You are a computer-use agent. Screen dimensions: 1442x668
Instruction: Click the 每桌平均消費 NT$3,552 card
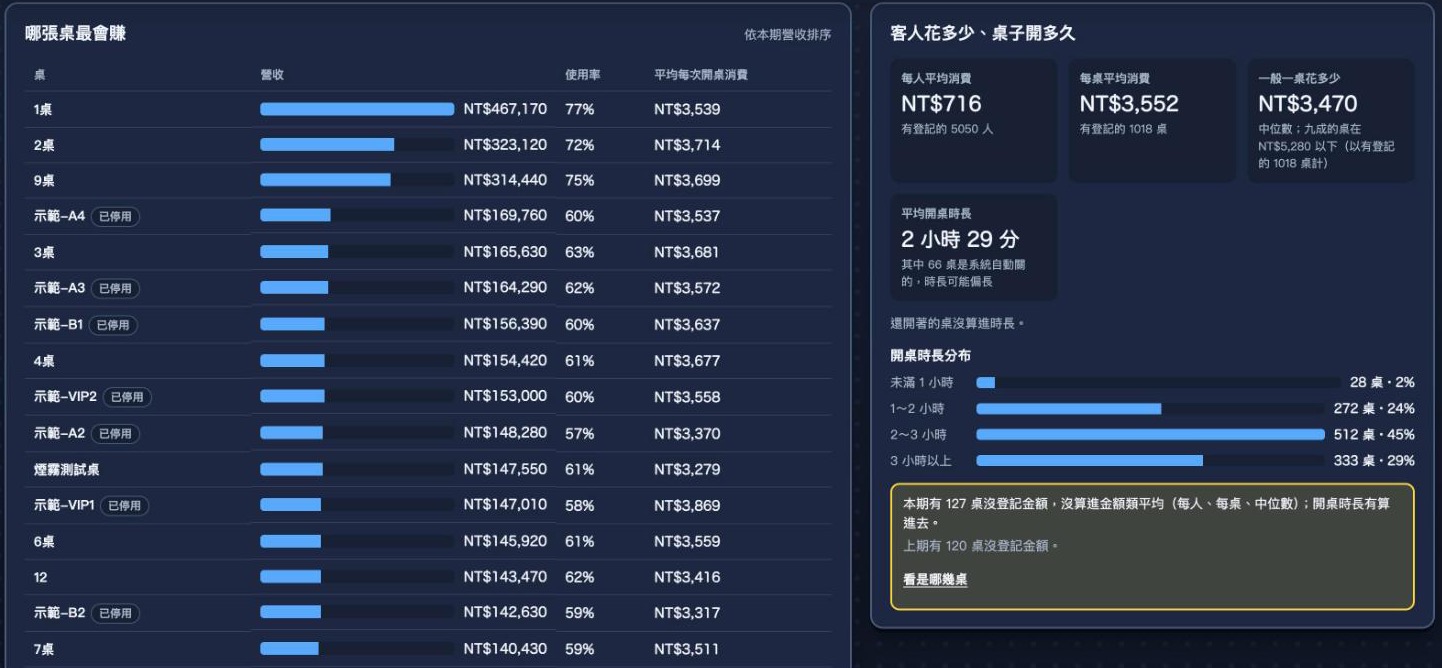(x=1152, y=121)
